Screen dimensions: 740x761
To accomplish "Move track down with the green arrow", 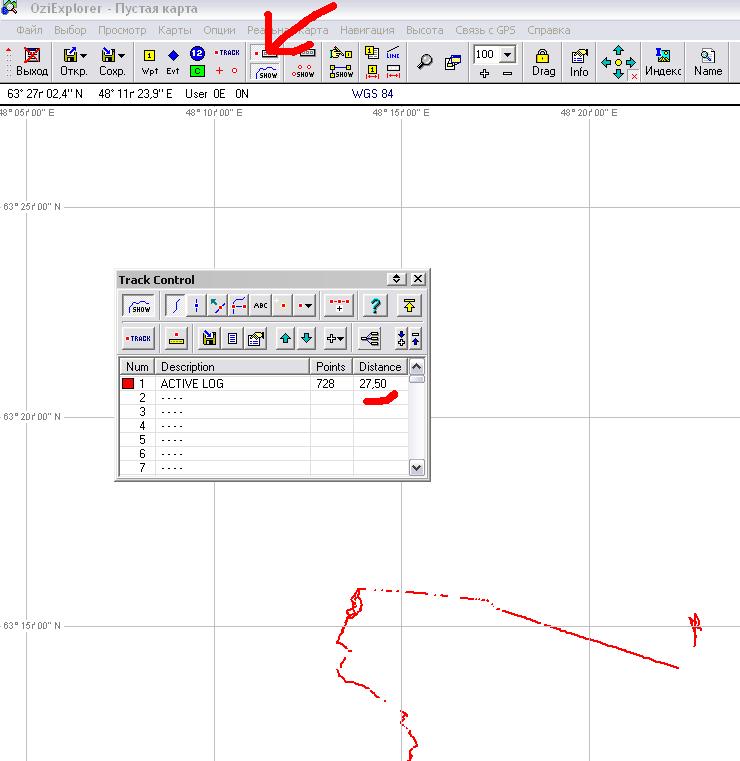I will 306,338.
